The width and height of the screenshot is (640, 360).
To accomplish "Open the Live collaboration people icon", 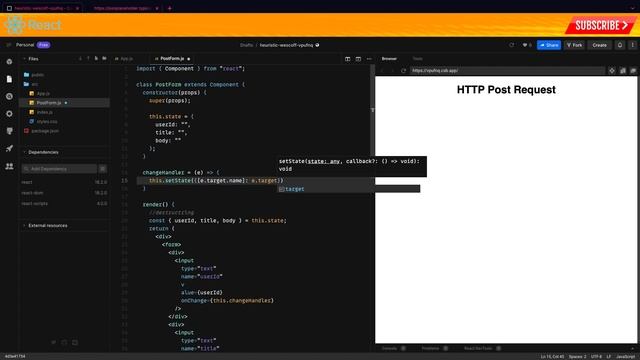I will click(x=9, y=166).
